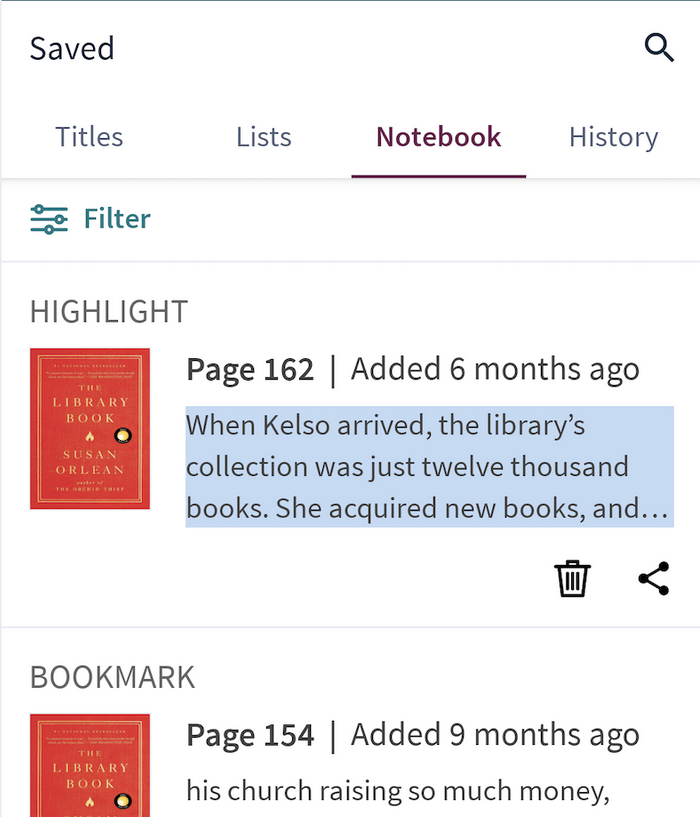This screenshot has width=700, height=818.
Task: Open the 'his church raising so much money' excerpt
Action: (398, 791)
